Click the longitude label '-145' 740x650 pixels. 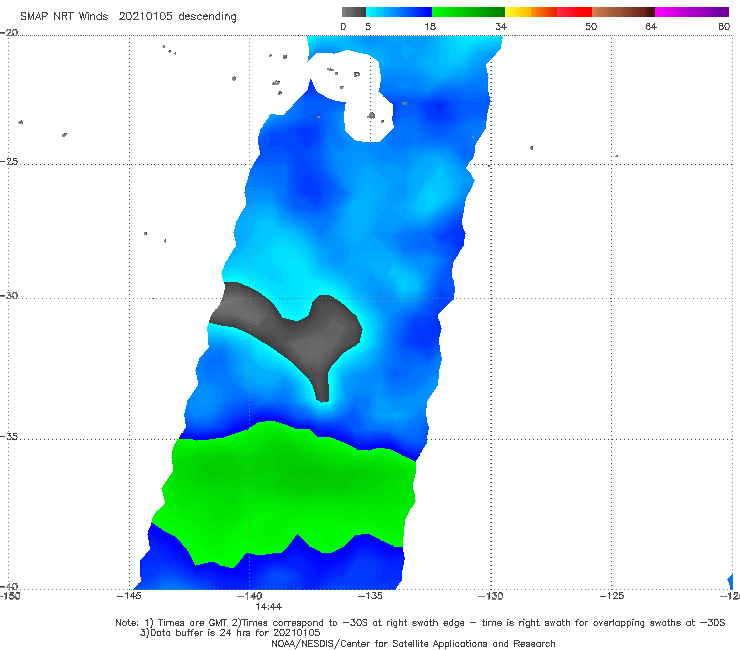click(129, 596)
